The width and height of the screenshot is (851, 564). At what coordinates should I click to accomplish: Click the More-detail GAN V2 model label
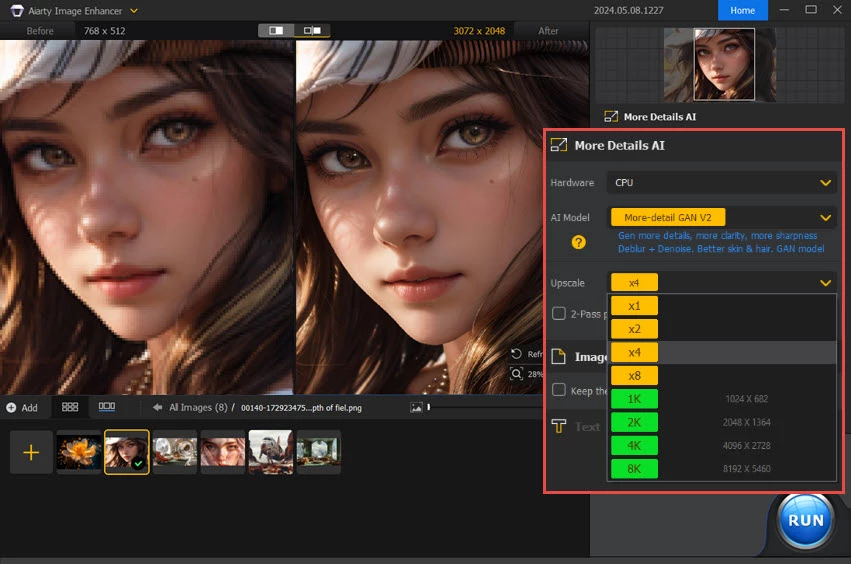click(668, 217)
